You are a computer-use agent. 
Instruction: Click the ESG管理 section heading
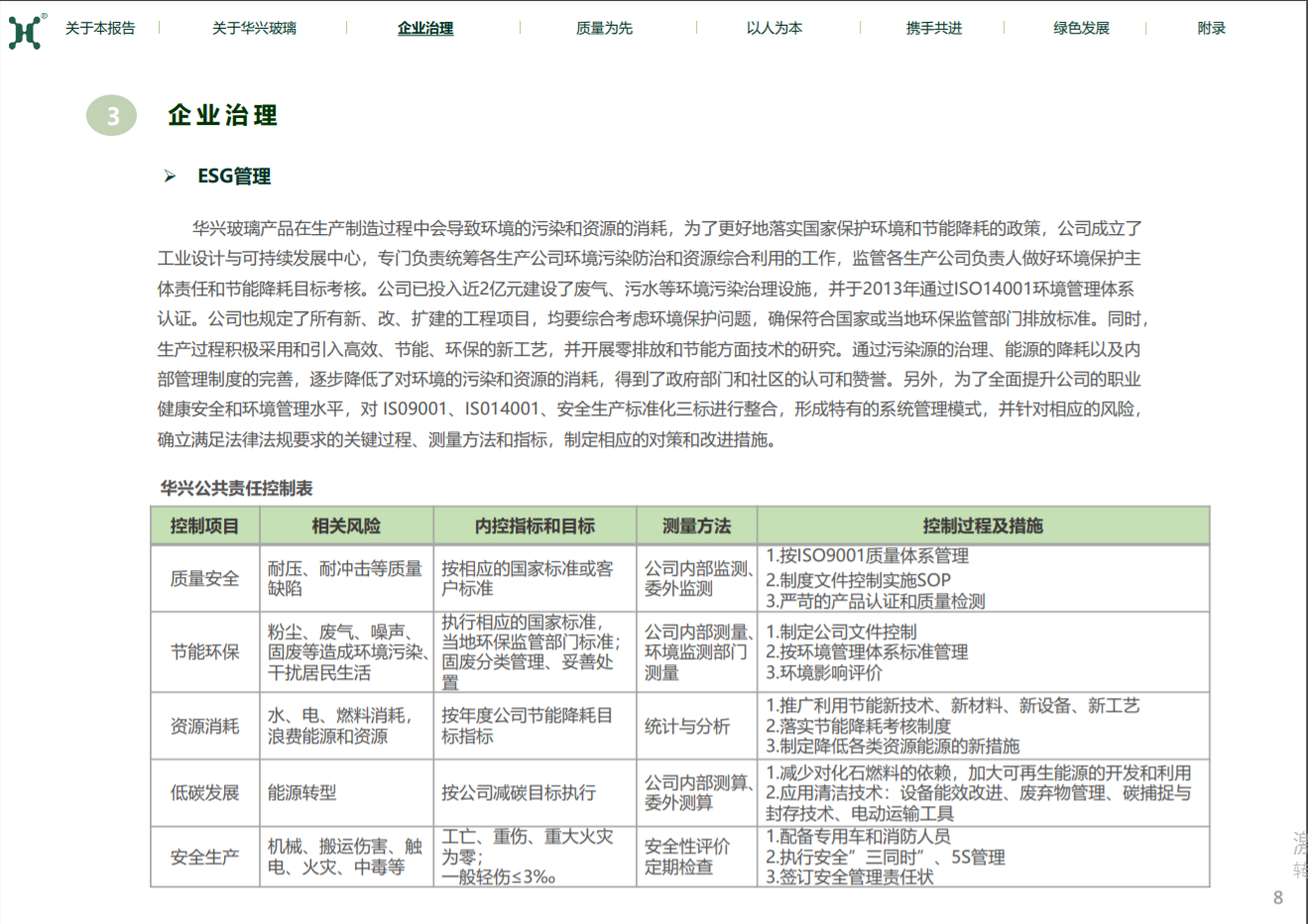[234, 175]
